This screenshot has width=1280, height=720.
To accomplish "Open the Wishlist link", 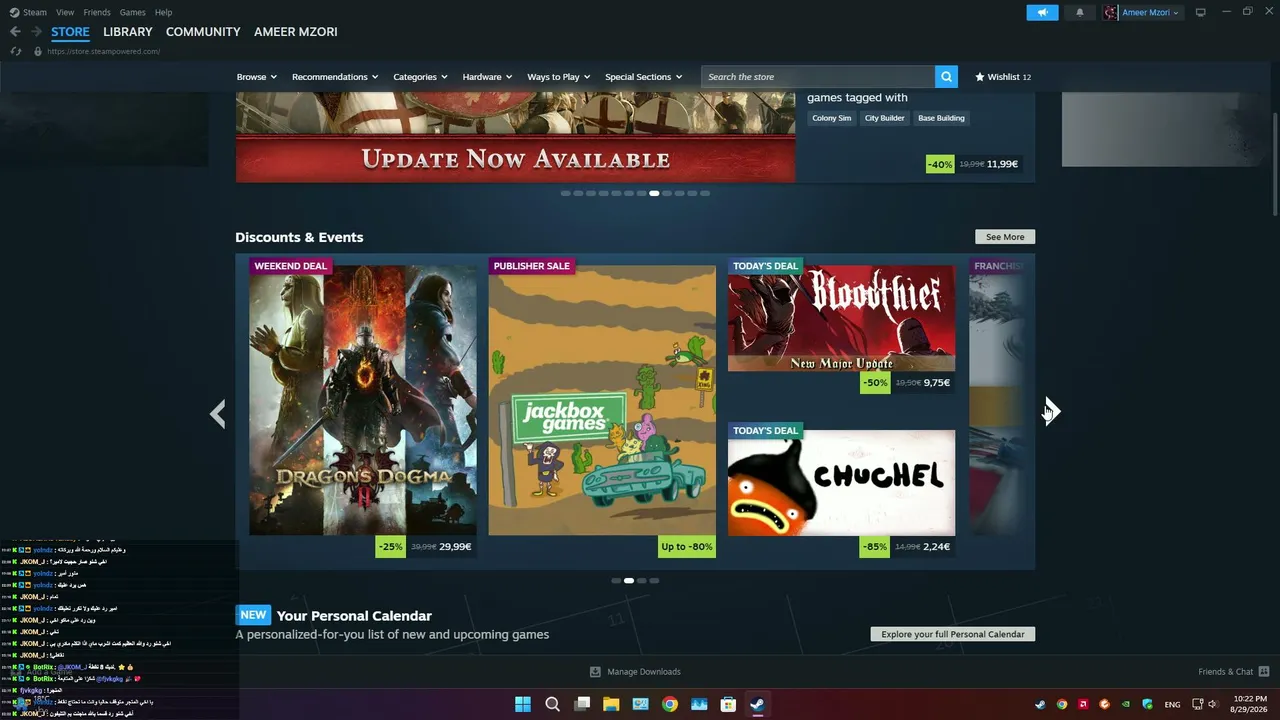I will point(1003,77).
